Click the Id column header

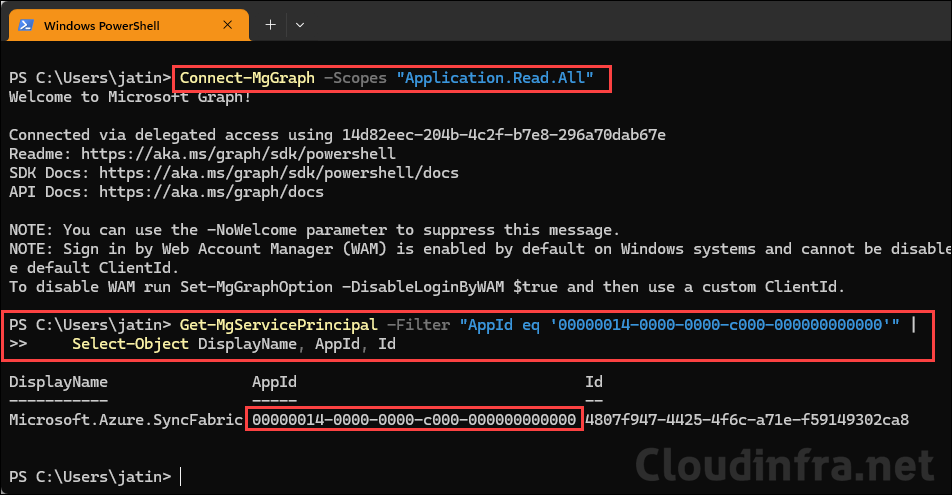[594, 382]
